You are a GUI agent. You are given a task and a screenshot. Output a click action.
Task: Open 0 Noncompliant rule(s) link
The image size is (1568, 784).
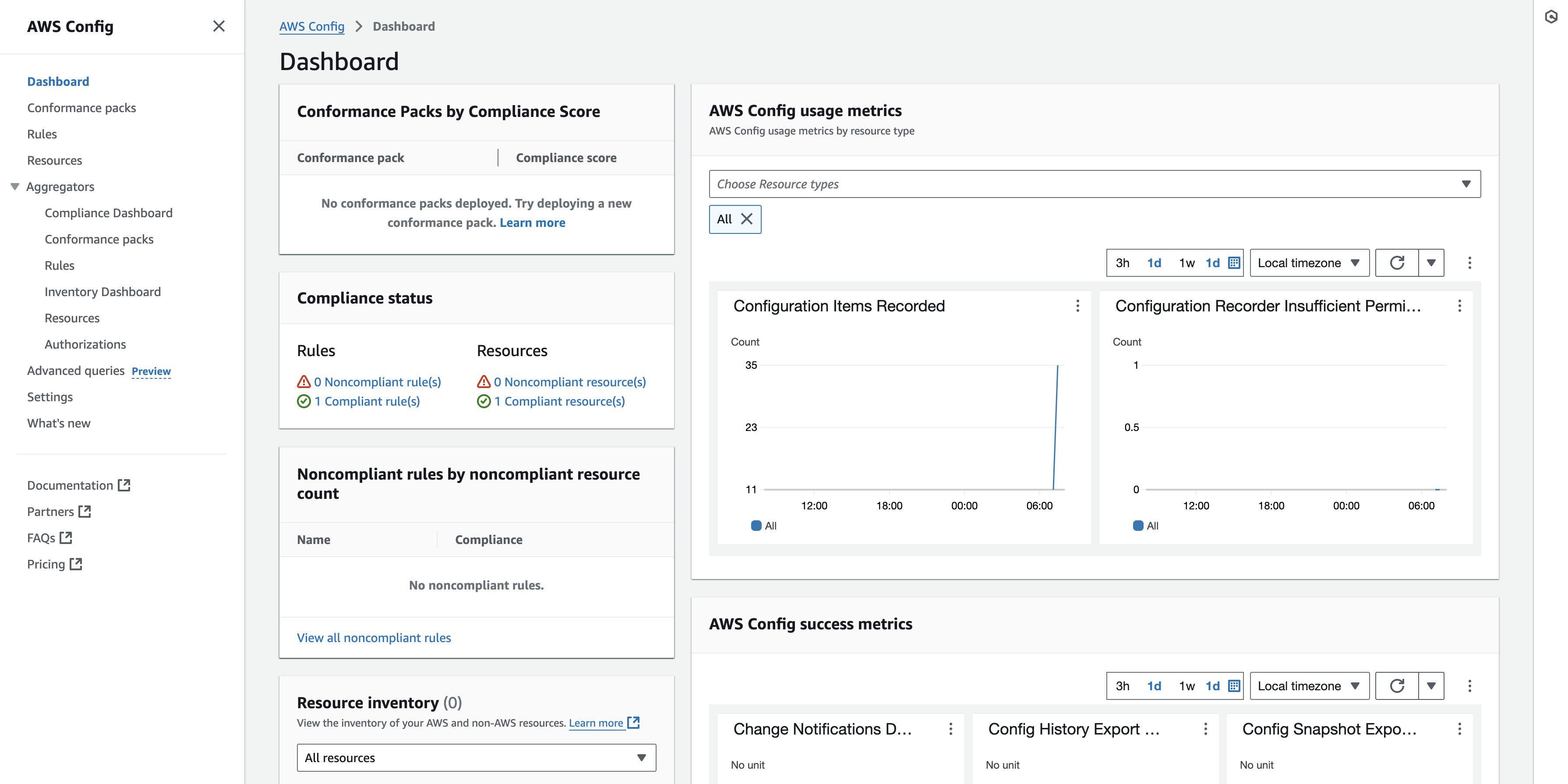(378, 381)
